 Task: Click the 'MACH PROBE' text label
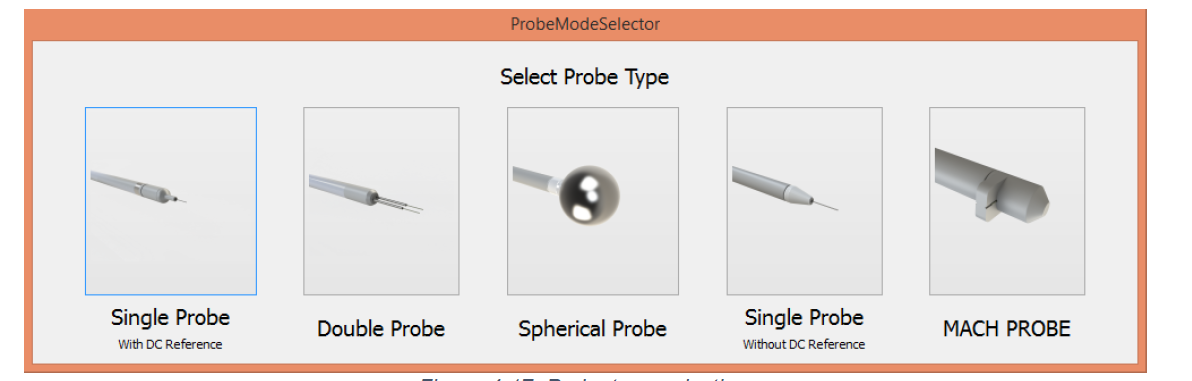pos(1007,329)
